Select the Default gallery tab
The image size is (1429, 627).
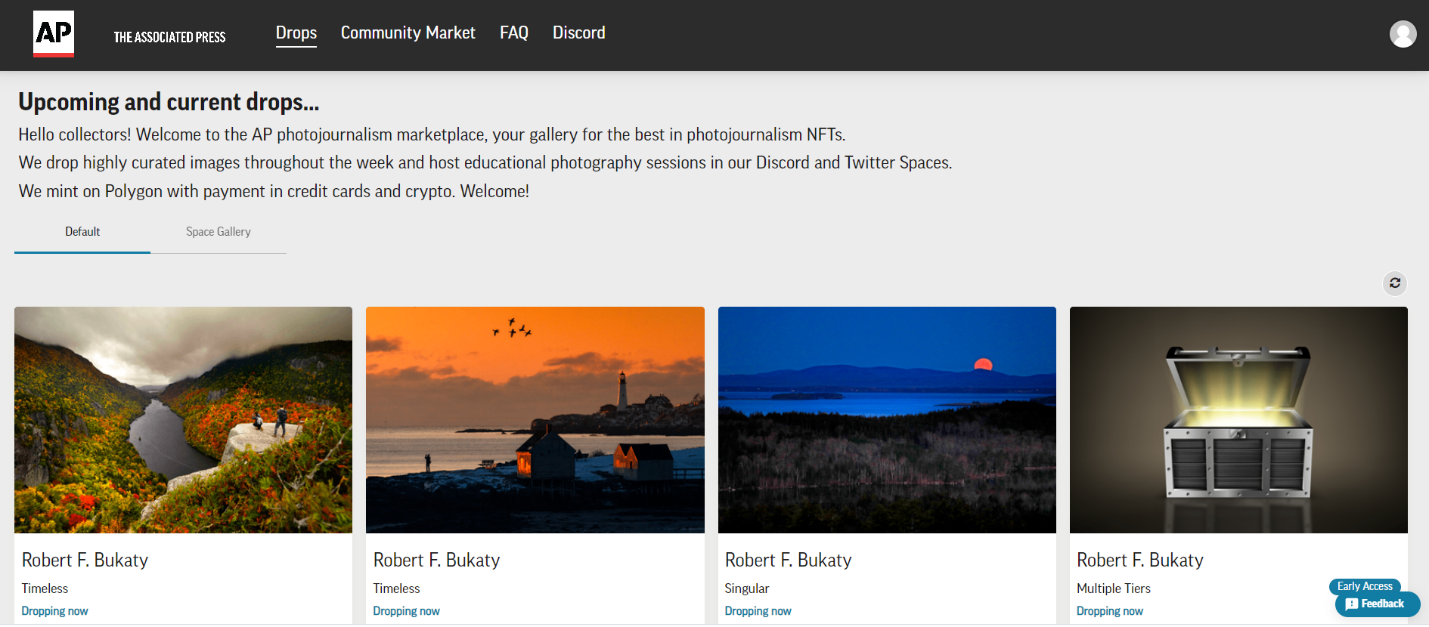83,232
